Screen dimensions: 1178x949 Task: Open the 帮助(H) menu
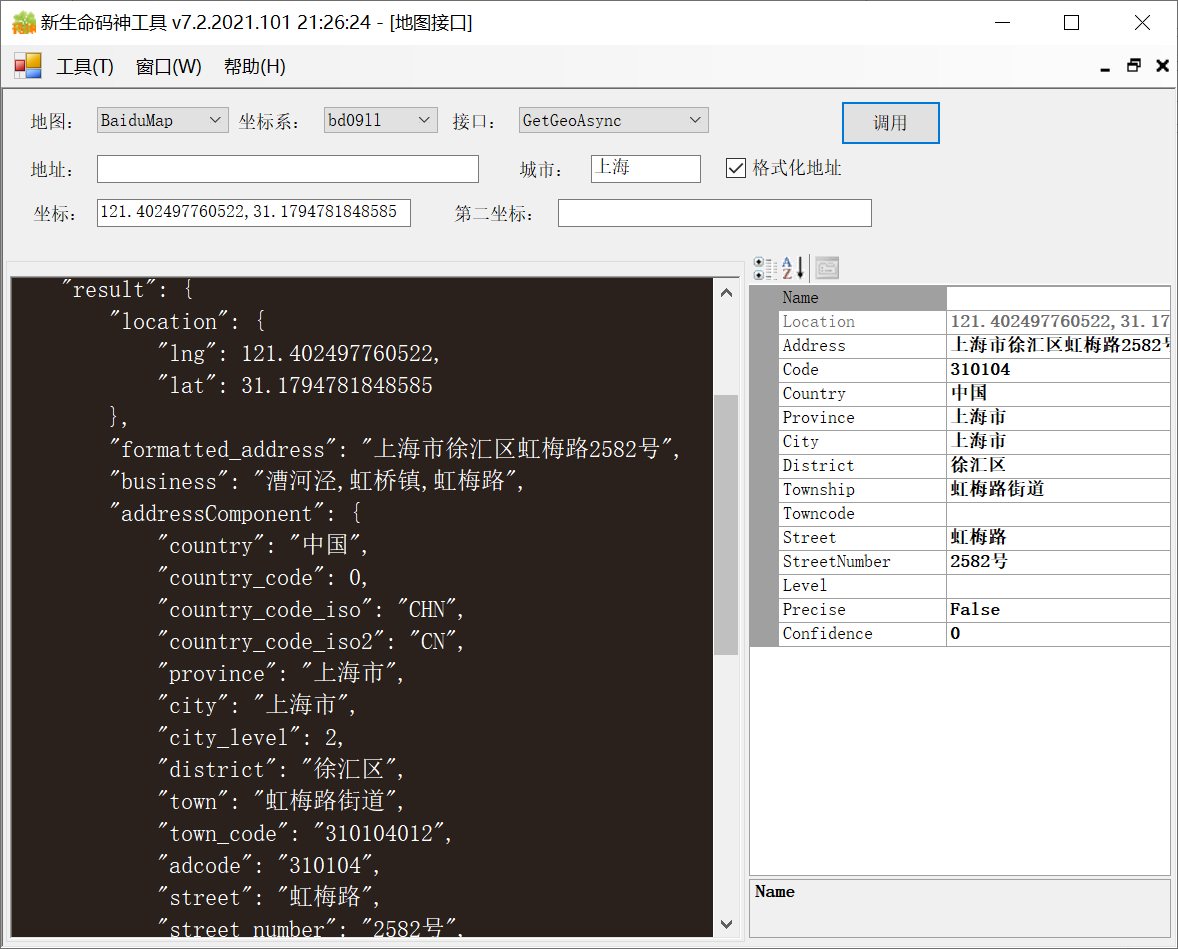tap(255, 67)
